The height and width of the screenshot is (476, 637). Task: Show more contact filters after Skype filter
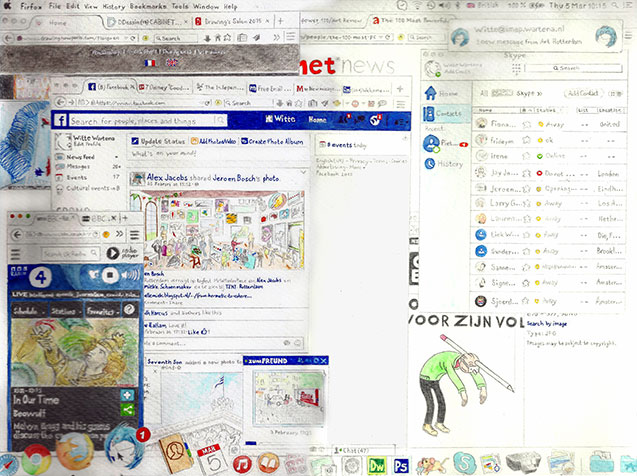[x=540, y=93]
